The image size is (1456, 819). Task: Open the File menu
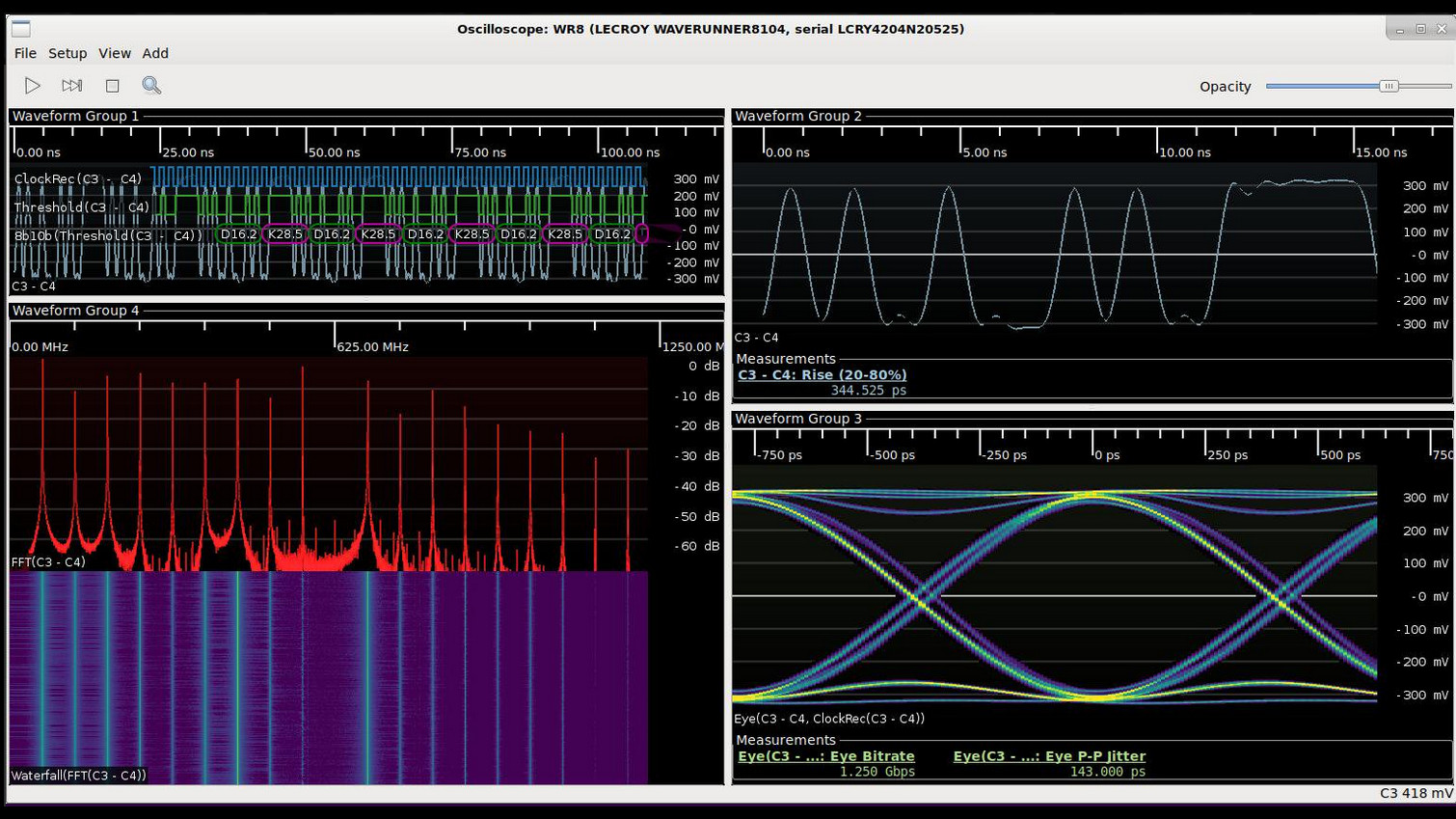[x=25, y=53]
